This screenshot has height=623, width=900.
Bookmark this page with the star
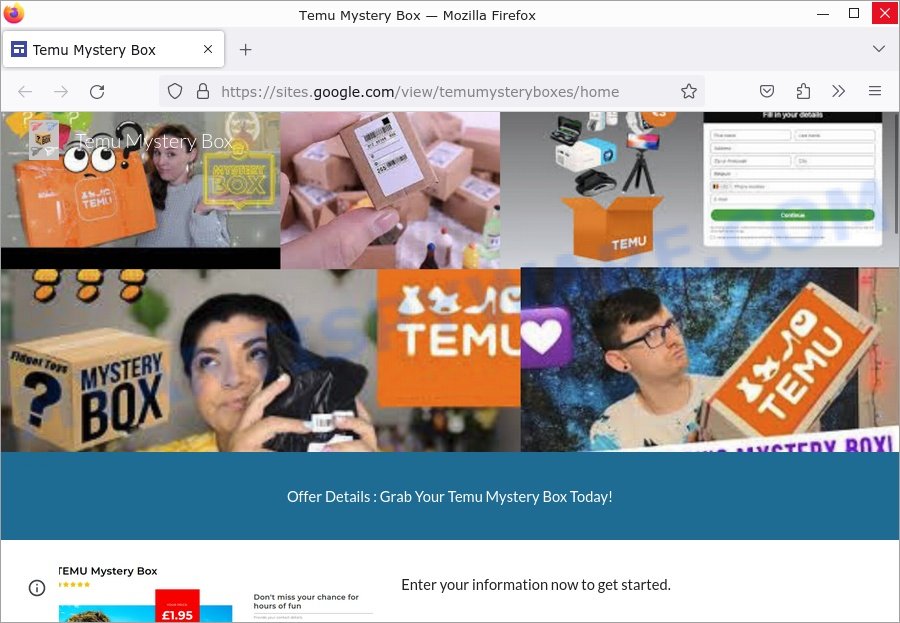click(689, 91)
